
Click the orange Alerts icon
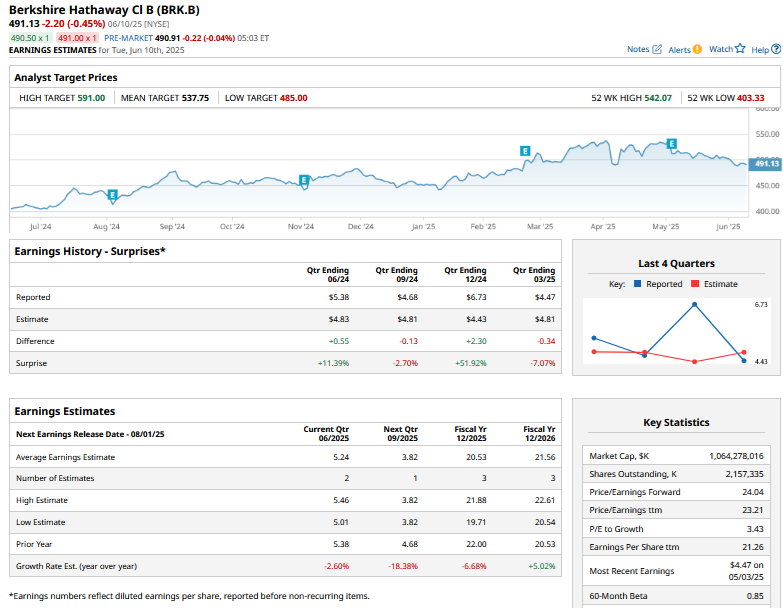697,49
